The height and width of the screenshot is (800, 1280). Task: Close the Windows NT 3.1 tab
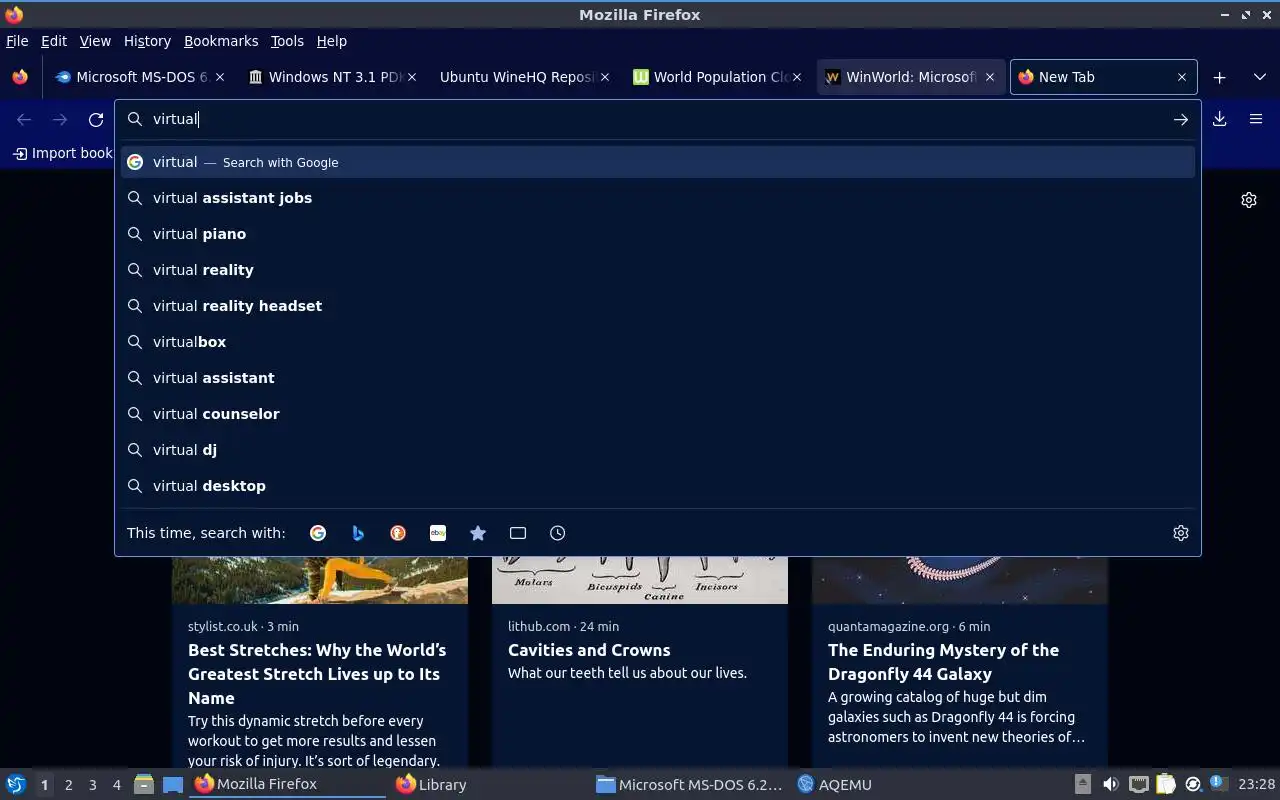412,77
